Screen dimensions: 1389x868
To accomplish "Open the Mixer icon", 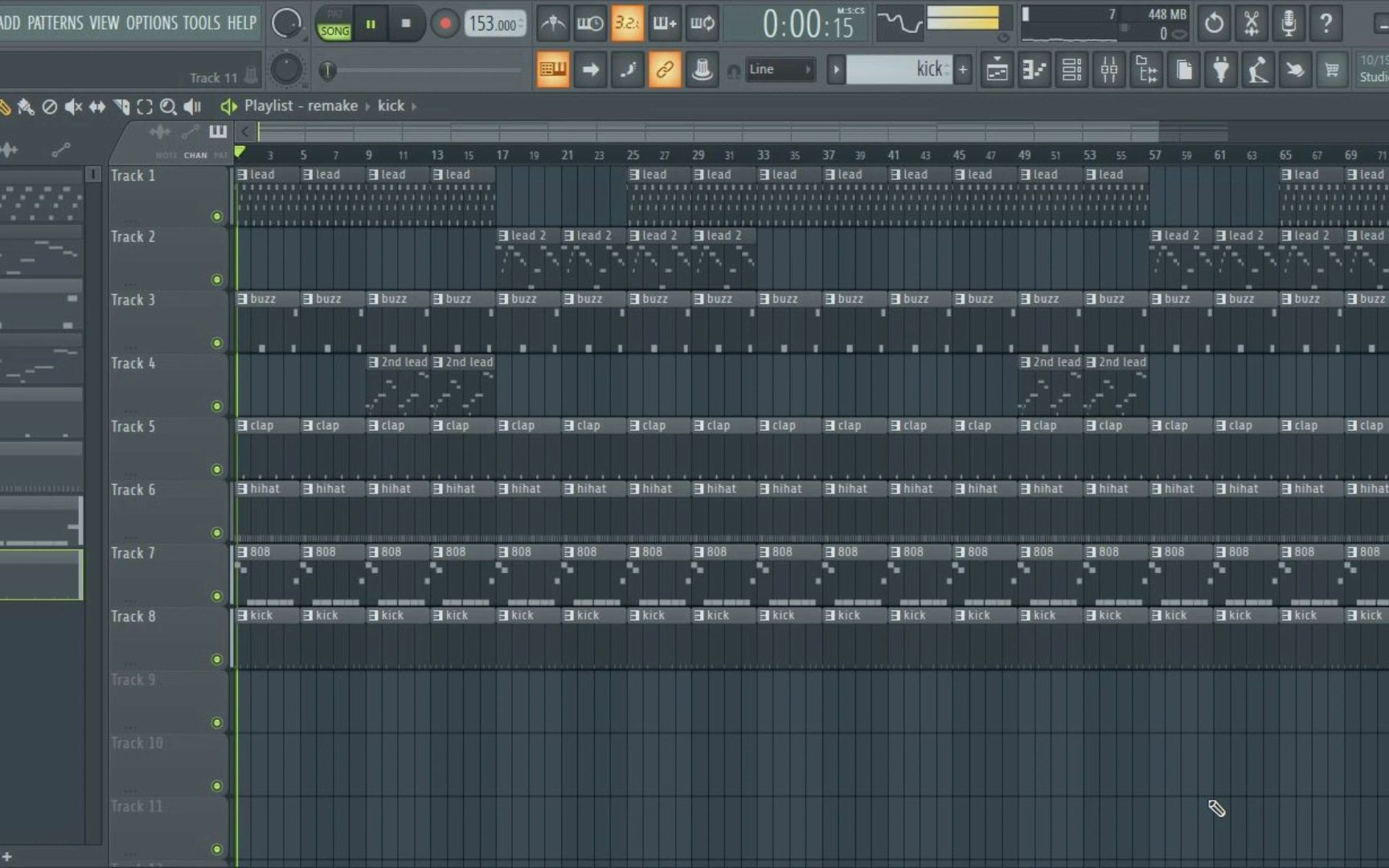I will (x=1108, y=70).
